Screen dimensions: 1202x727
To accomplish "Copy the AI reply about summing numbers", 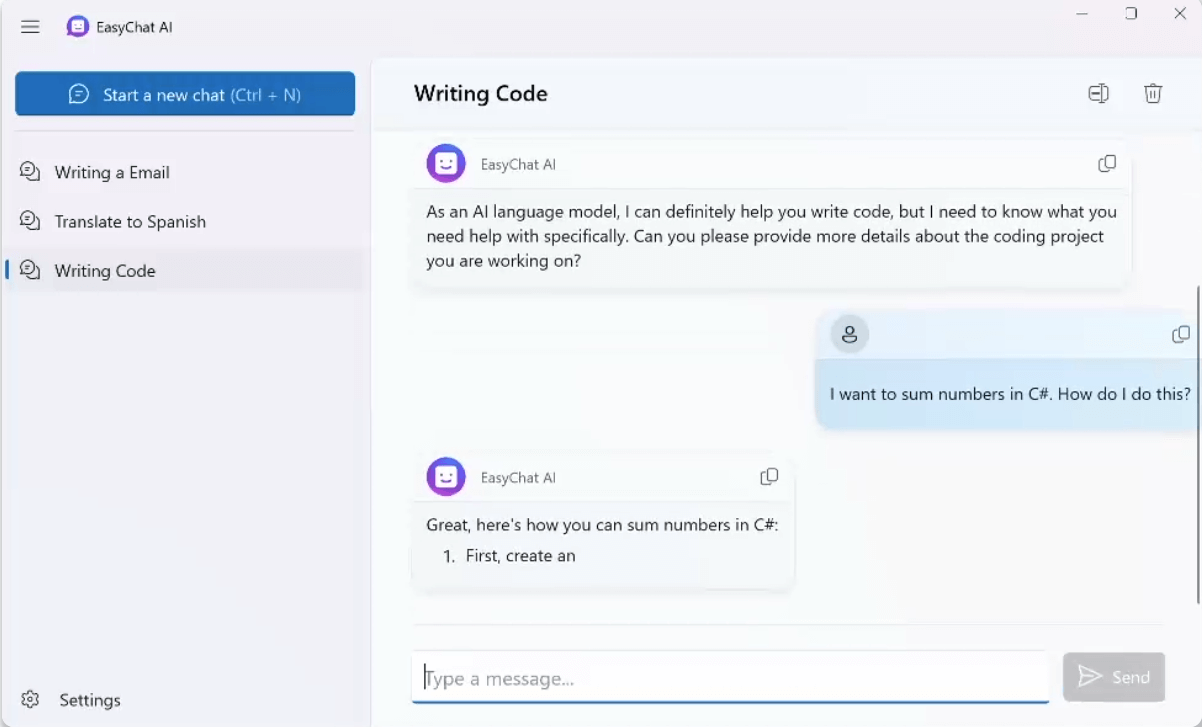I will pyautogui.click(x=769, y=477).
